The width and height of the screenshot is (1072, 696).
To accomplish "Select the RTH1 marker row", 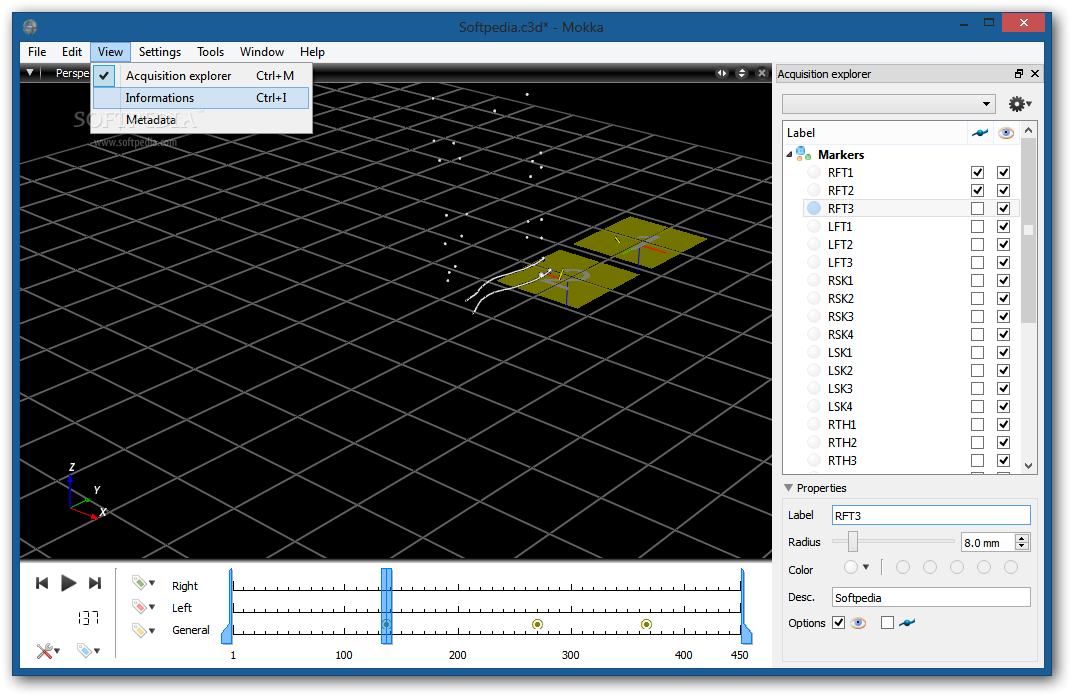I will click(x=911, y=424).
